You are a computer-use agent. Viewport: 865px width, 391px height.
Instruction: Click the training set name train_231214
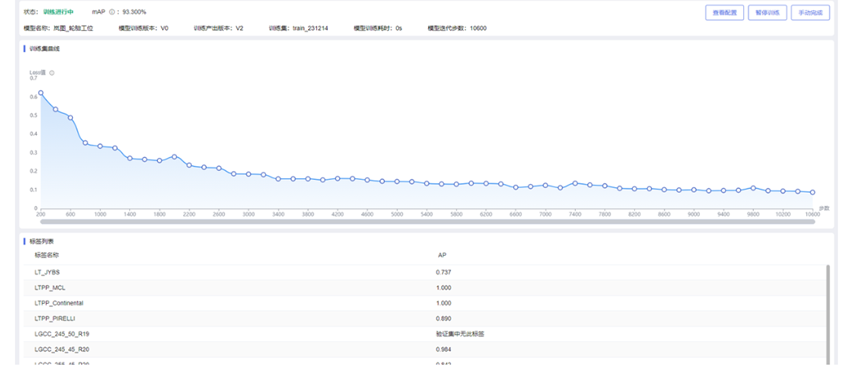tap(310, 28)
